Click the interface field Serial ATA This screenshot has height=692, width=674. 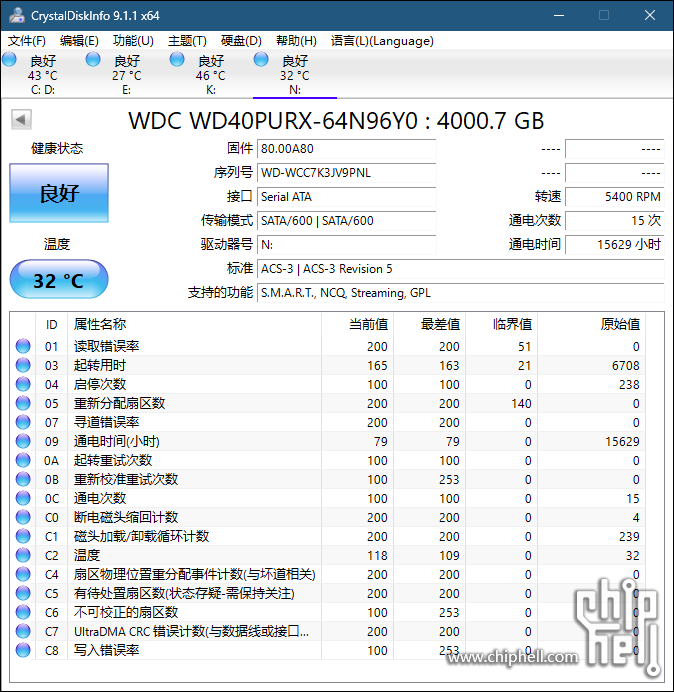tap(346, 196)
